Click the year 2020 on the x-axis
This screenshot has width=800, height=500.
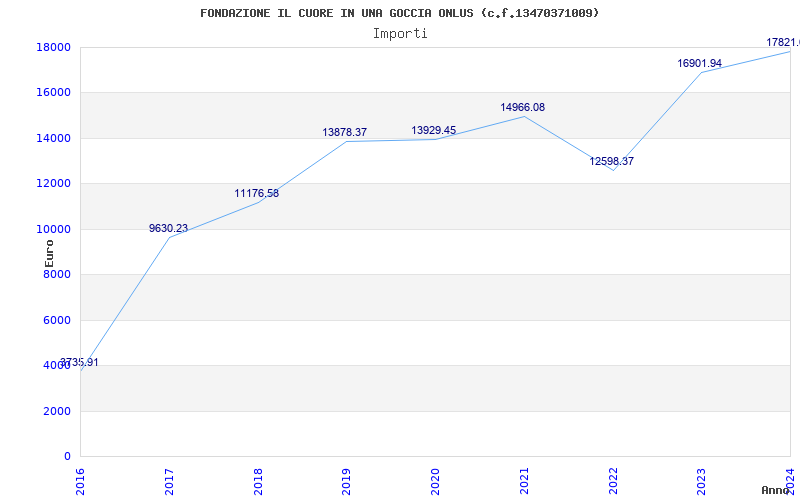[x=435, y=481]
